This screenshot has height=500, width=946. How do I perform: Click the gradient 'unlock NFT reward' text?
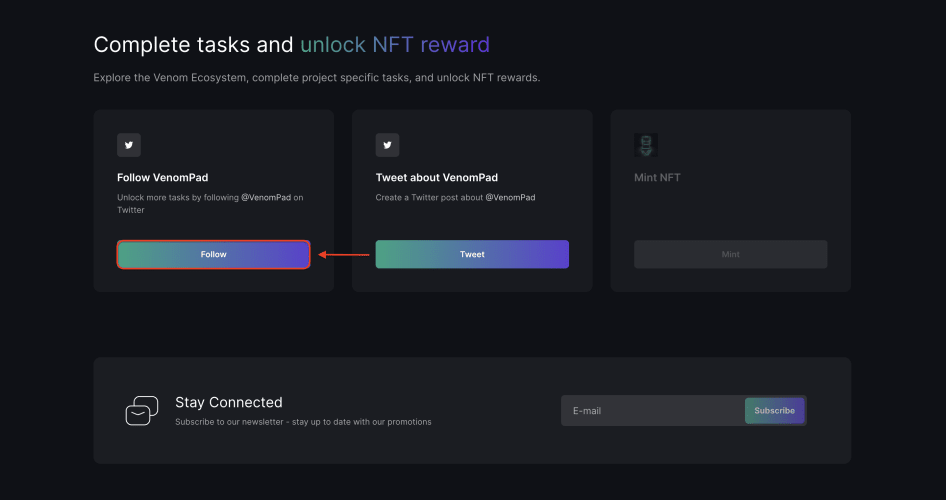click(x=395, y=45)
